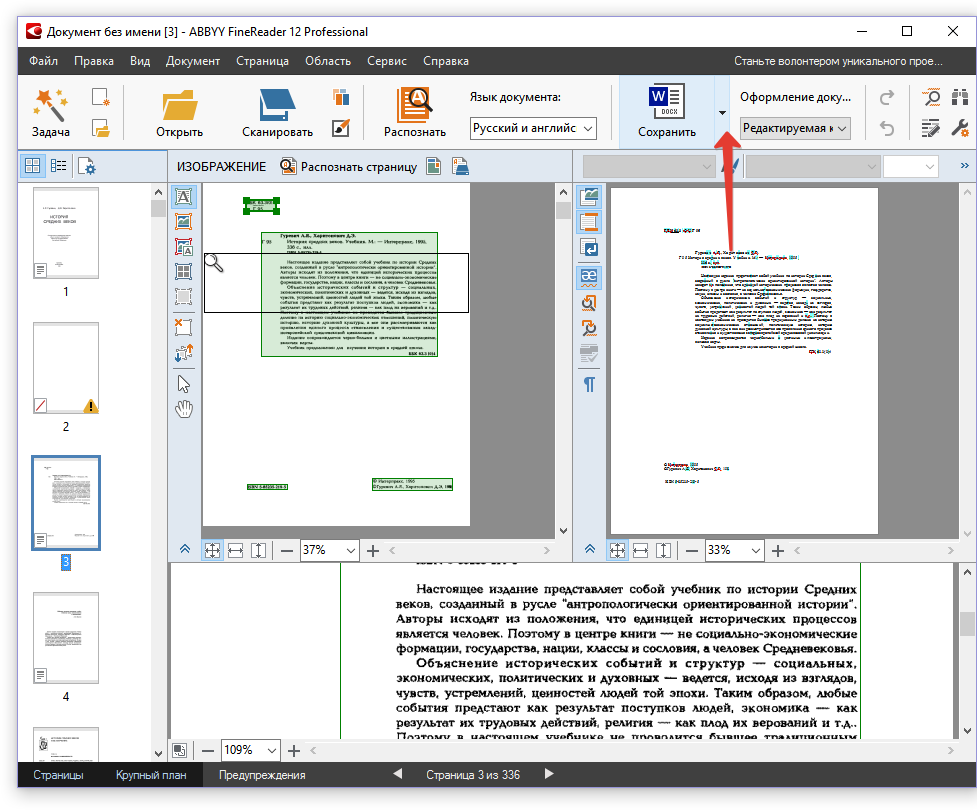This screenshot has height=810, width=977.
Task: Click the Scan (Сканировать) button icon
Action: 276,106
